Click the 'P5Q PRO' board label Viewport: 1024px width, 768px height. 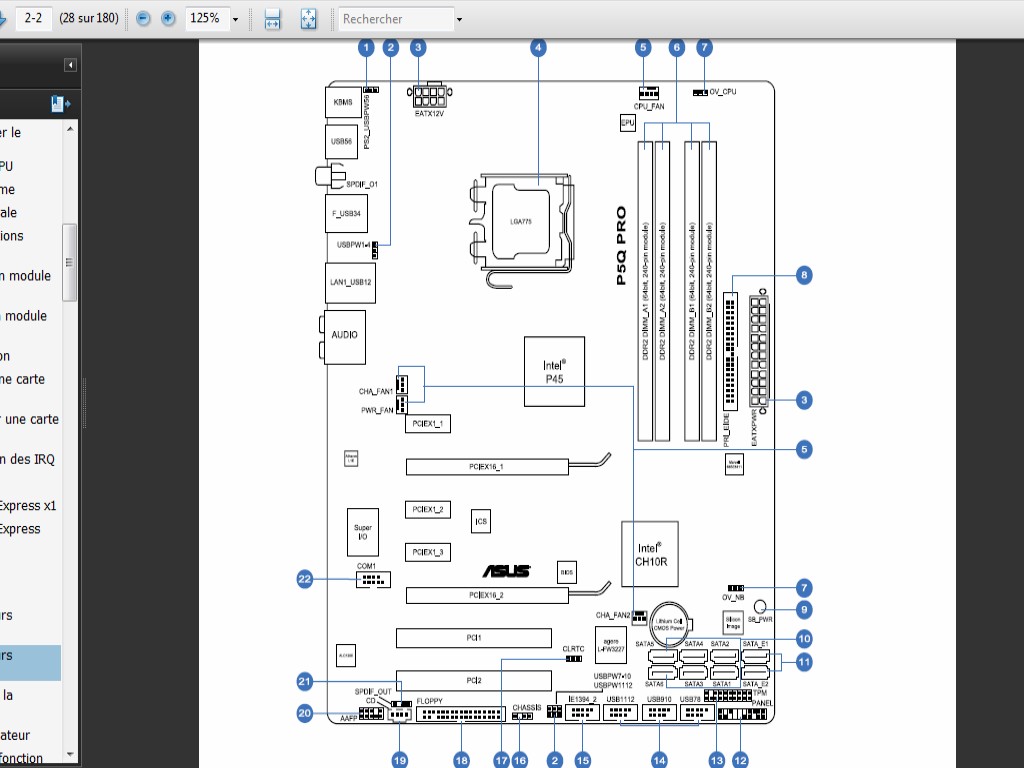point(621,246)
